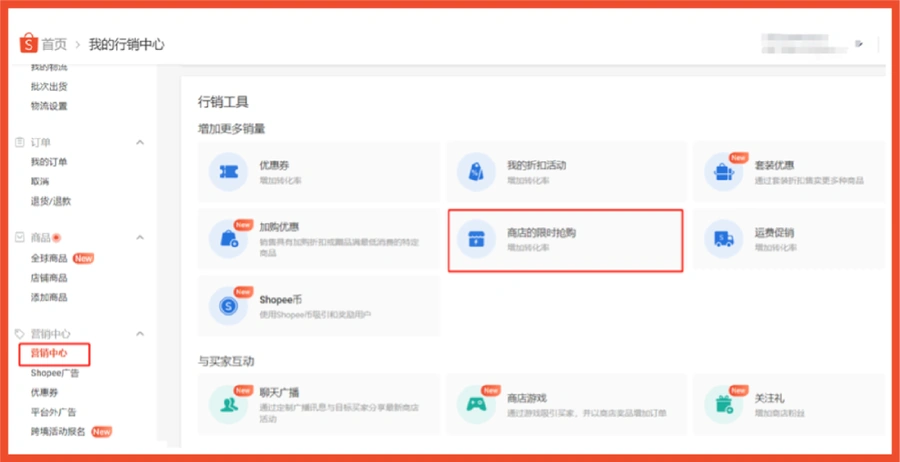The width and height of the screenshot is (900, 462).
Task: Open 取消 under 订单 in the sidebar
Action: (x=40, y=182)
